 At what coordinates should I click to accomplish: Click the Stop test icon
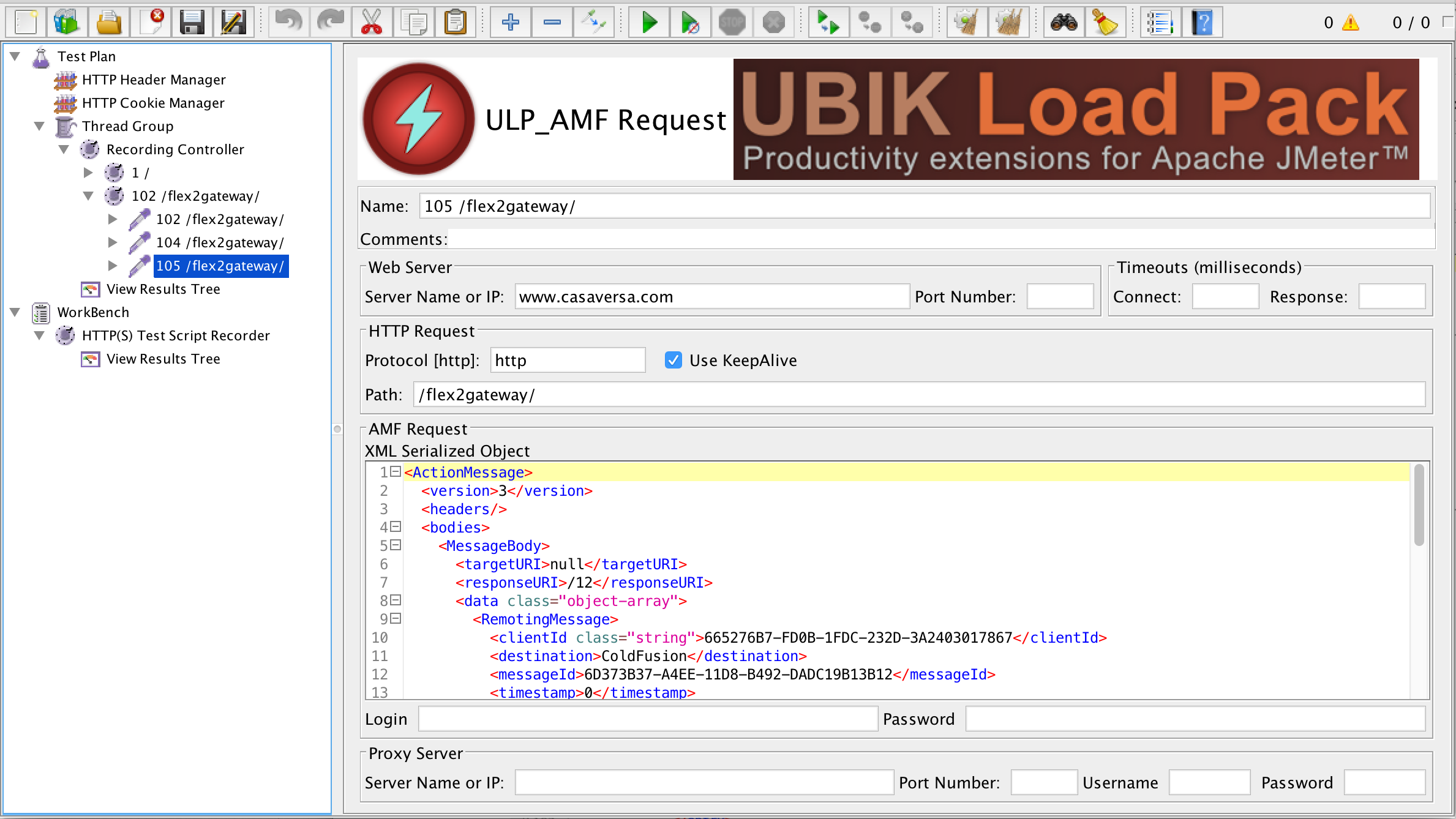tap(732, 23)
